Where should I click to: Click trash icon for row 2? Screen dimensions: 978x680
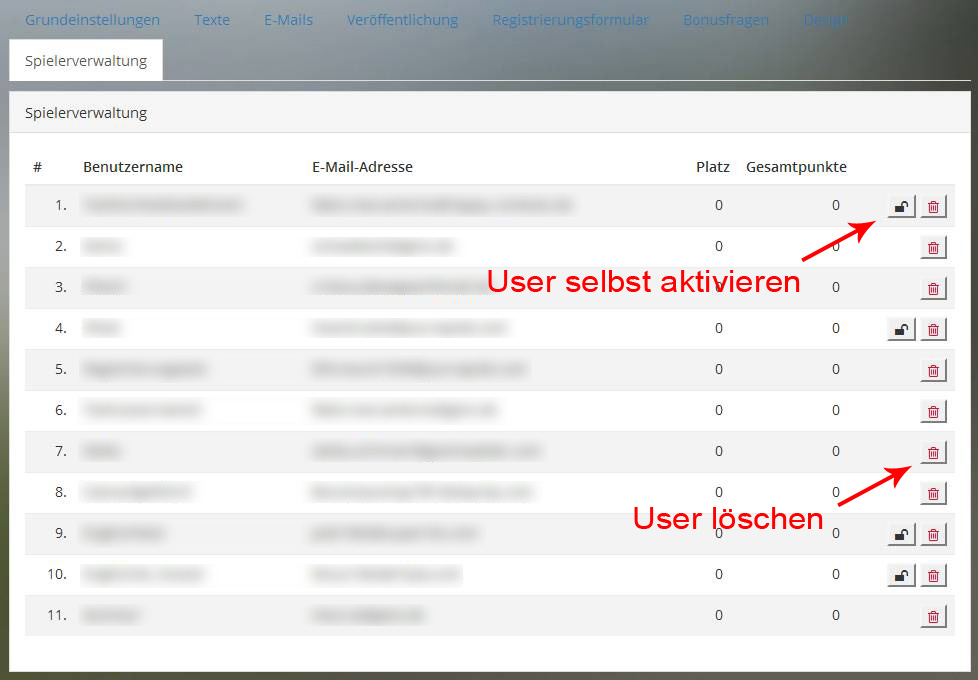[x=933, y=247]
